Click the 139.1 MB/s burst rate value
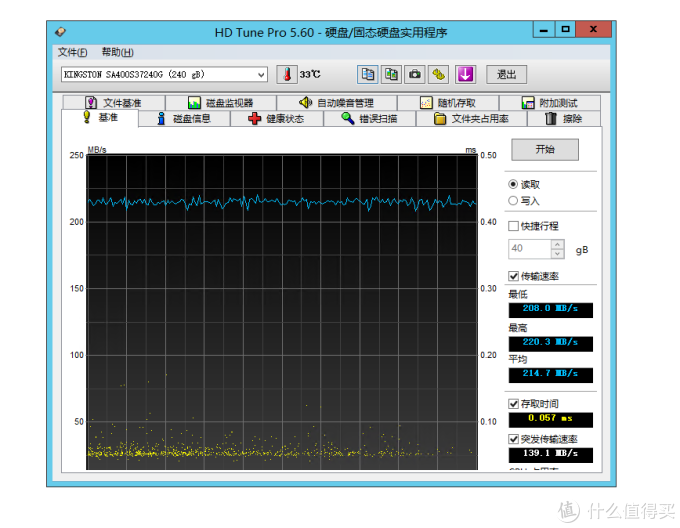This screenshot has height=528, width=680. (550, 454)
